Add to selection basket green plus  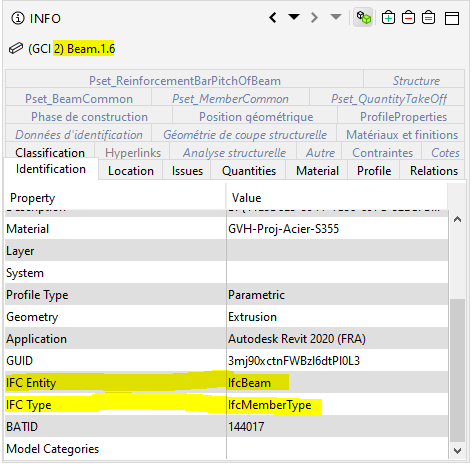(x=388, y=18)
